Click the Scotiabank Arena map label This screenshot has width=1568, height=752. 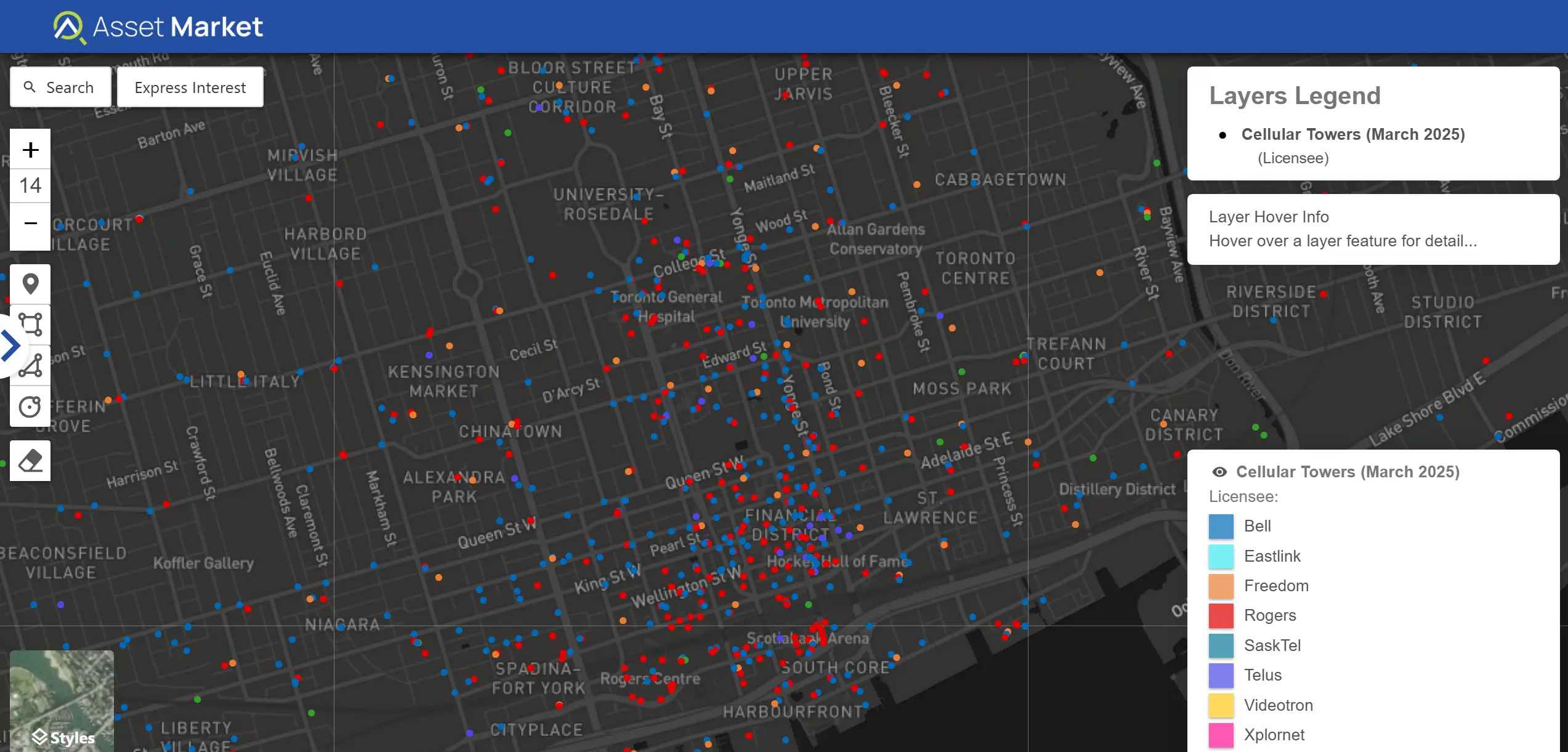[x=807, y=639]
